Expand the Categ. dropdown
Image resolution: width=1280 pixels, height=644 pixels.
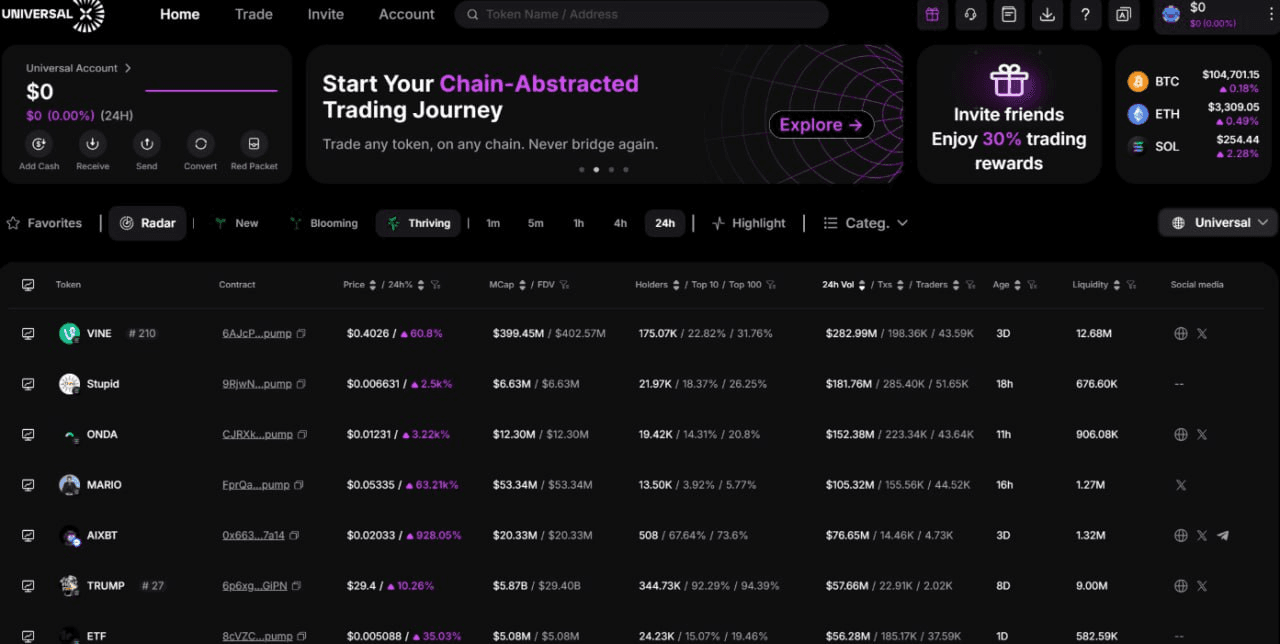tap(866, 223)
